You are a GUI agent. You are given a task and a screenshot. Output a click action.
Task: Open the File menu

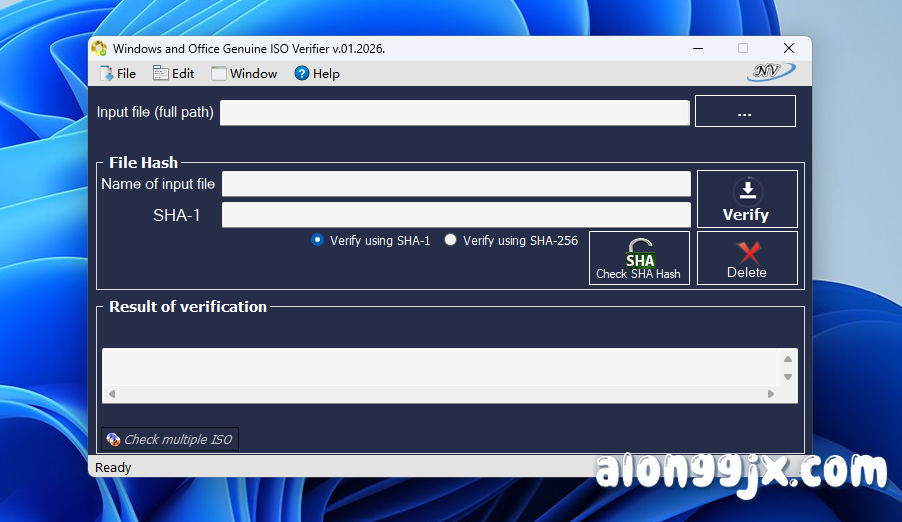[x=118, y=74]
